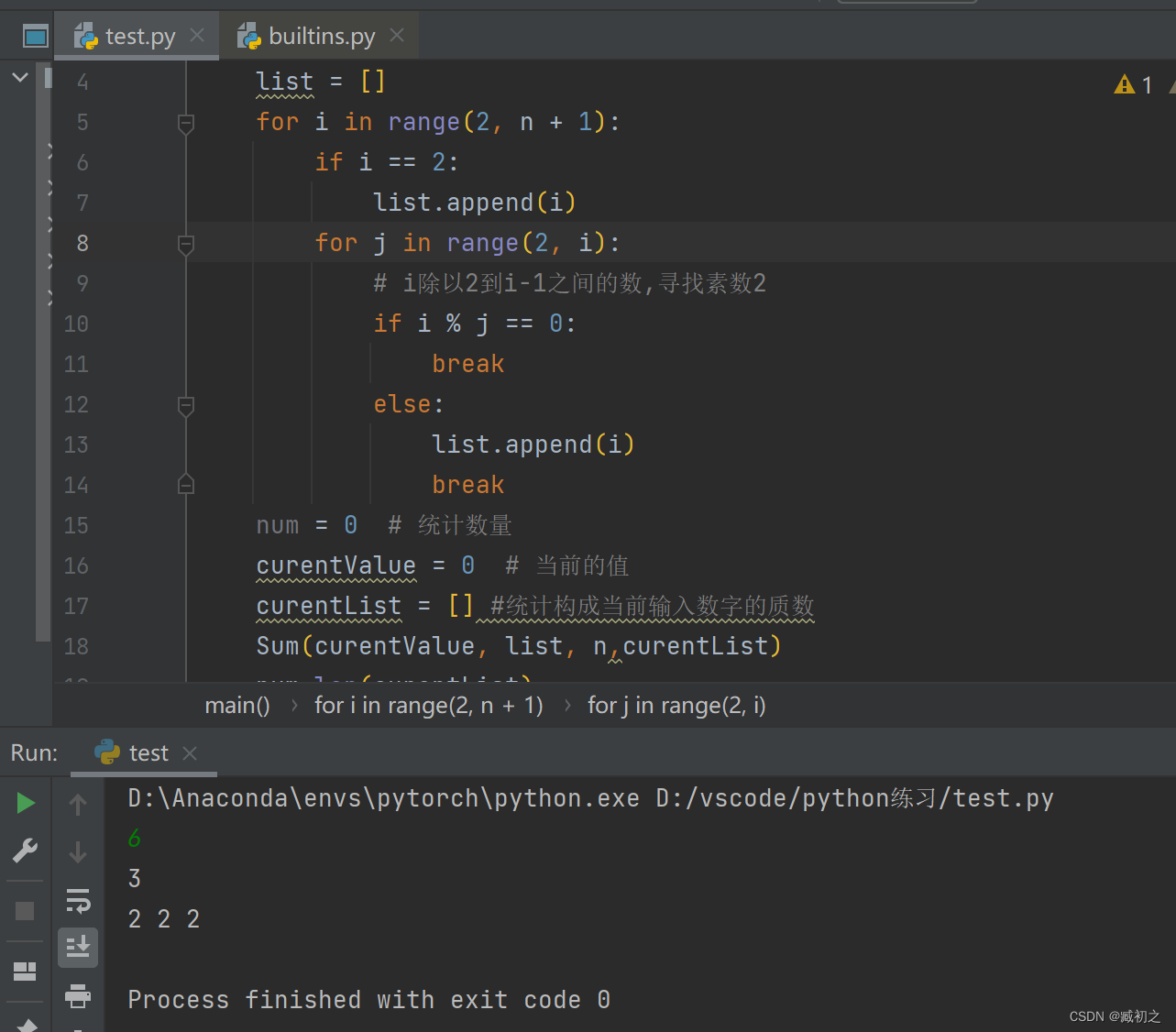Close the test run tab
This screenshot has height=1032, width=1176.
[x=190, y=753]
